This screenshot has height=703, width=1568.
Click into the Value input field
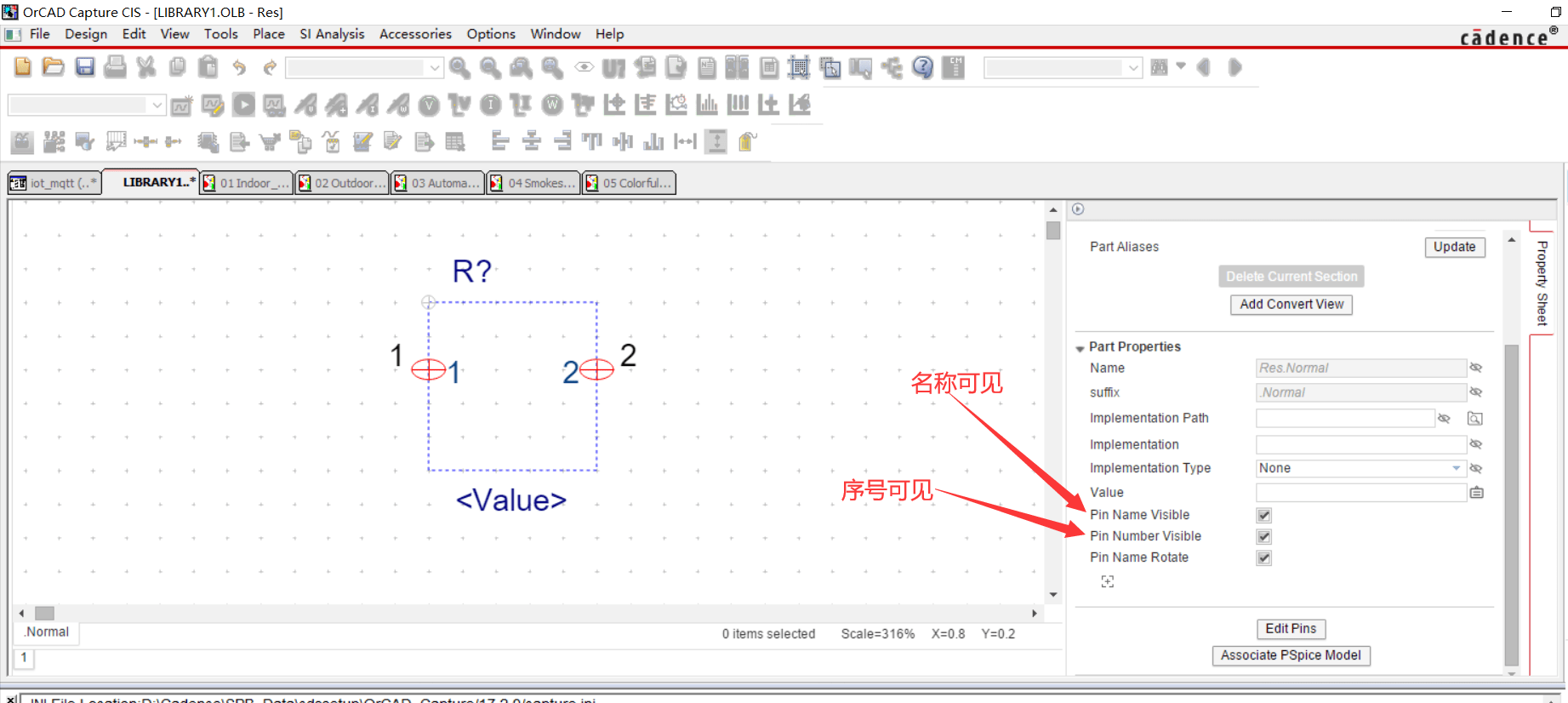[1360, 493]
